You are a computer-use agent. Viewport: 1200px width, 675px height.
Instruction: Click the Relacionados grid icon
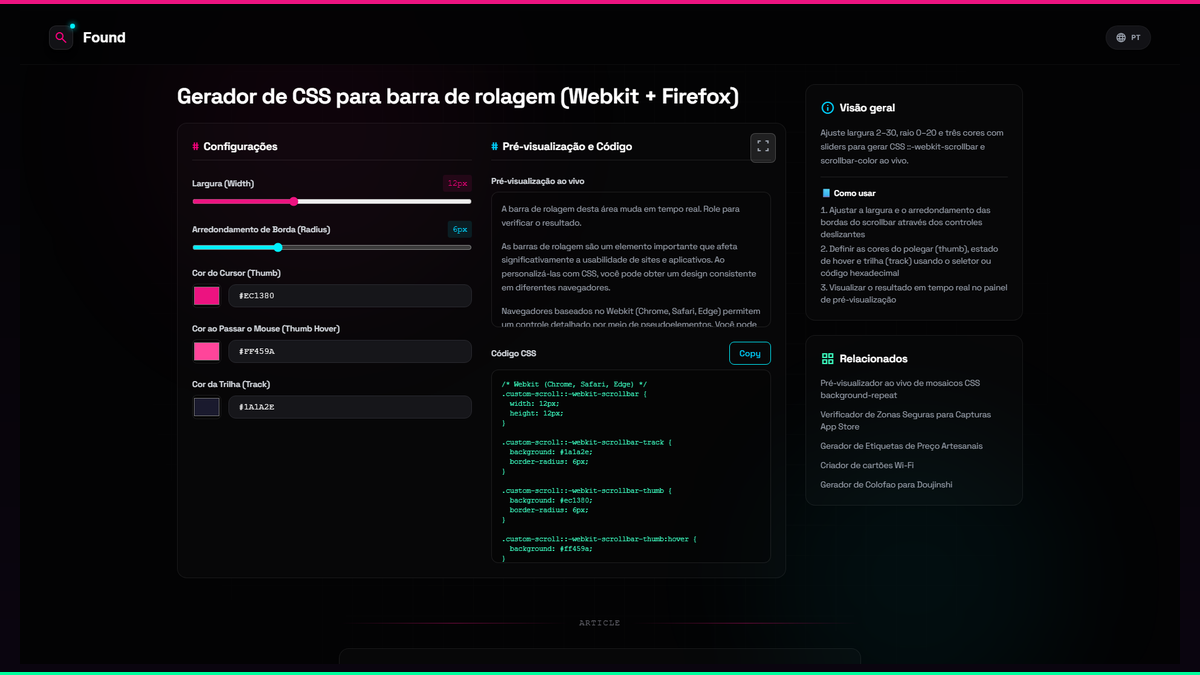827,358
